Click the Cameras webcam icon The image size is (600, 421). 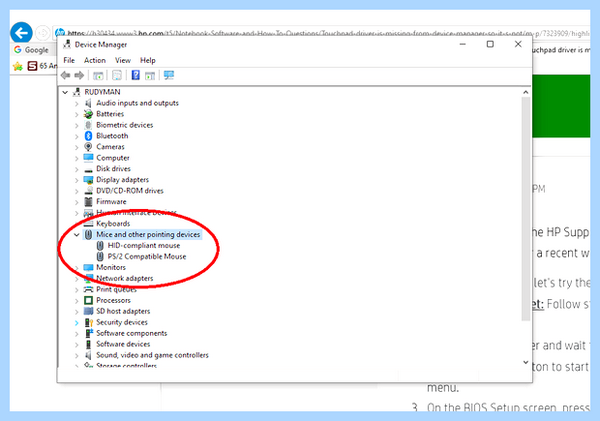(88, 147)
